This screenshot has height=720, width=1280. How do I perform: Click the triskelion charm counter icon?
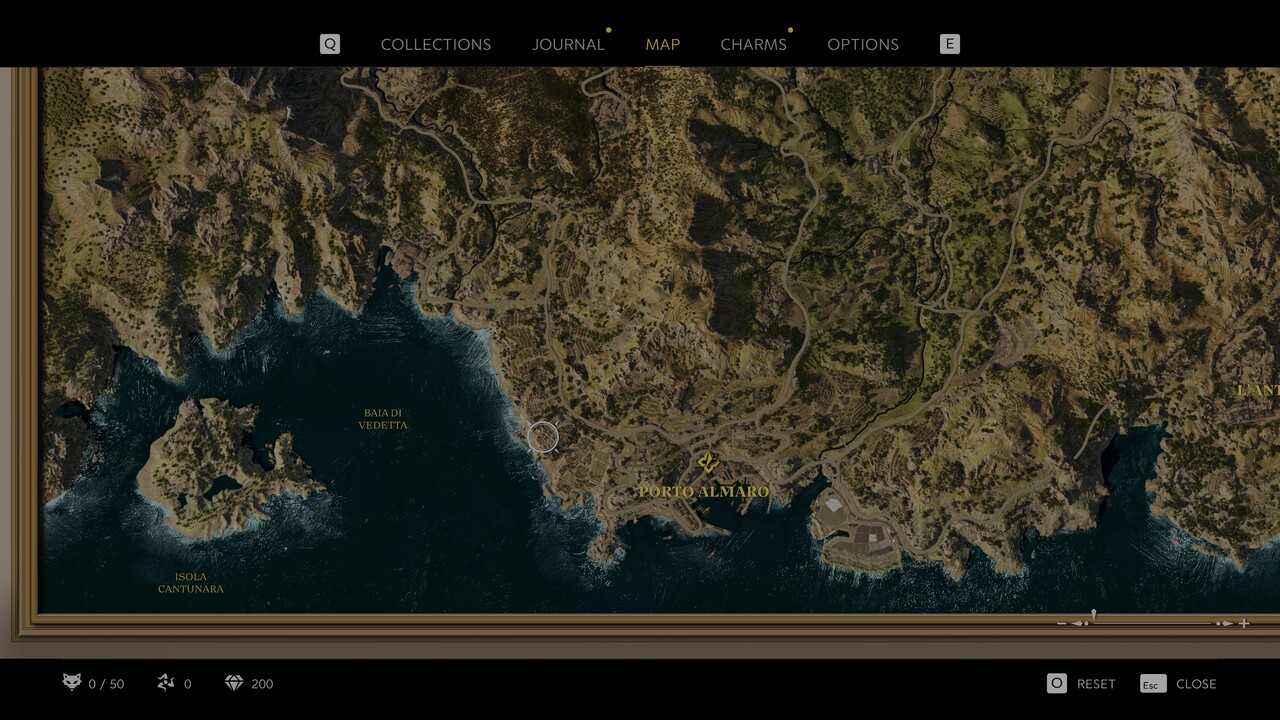click(166, 683)
